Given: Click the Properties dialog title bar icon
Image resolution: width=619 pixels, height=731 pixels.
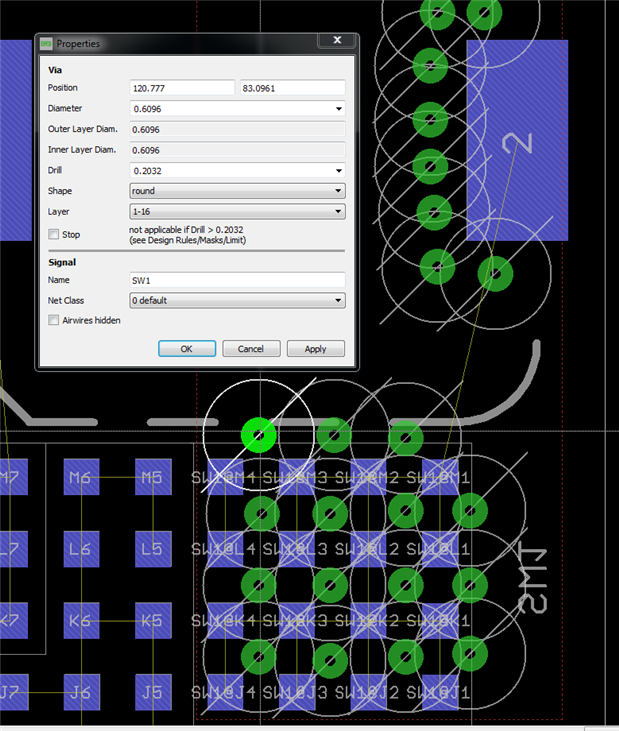Looking at the screenshot, I should (x=46, y=43).
